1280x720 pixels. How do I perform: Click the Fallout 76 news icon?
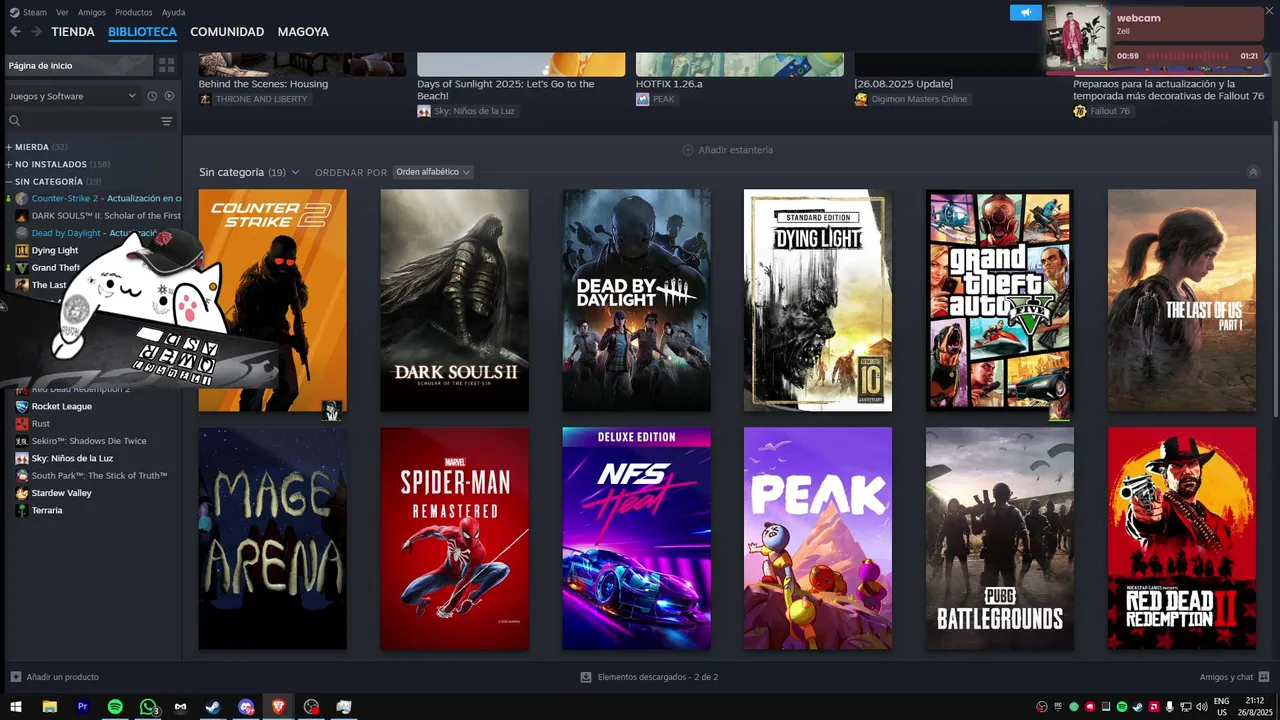coord(1080,111)
